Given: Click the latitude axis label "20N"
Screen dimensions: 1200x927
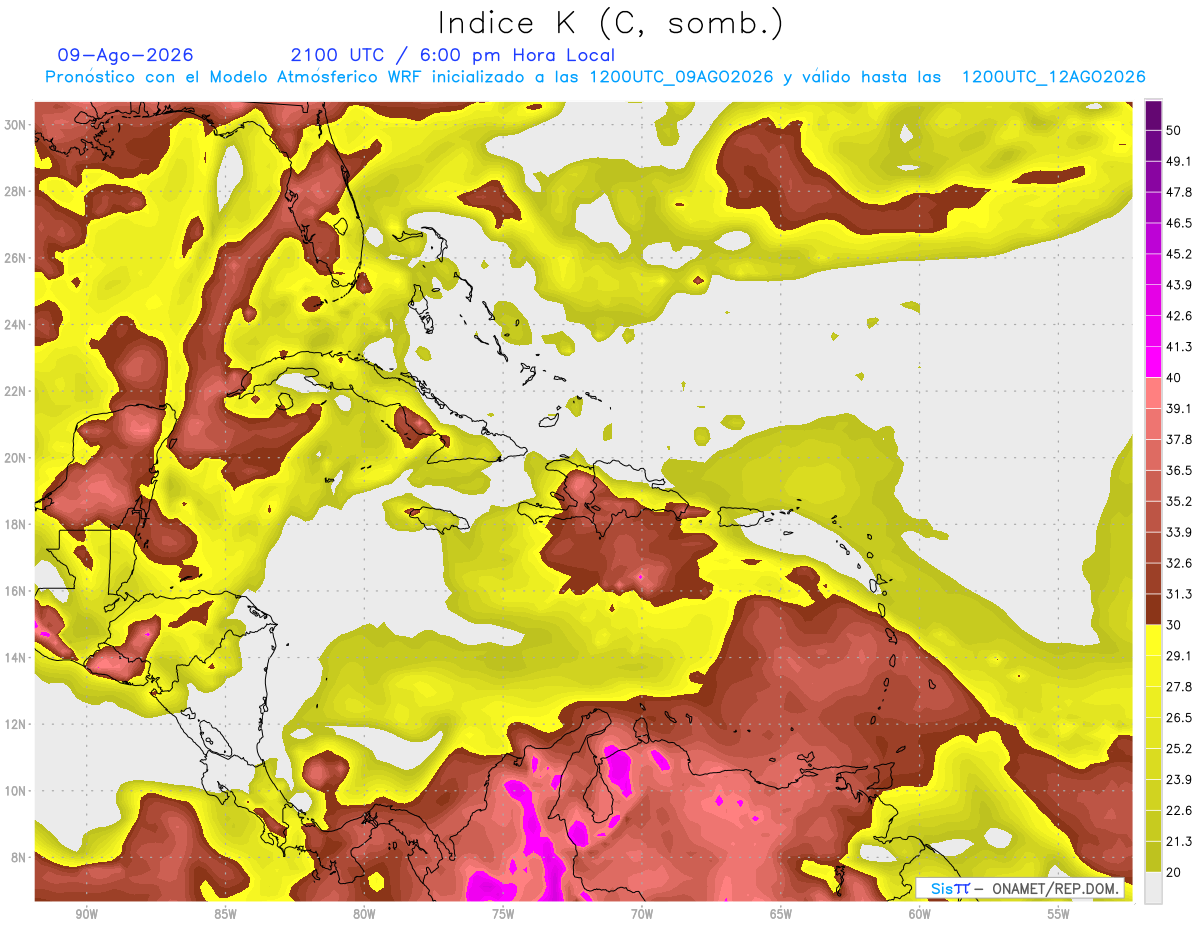Looking at the screenshot, I should [15, 458].
